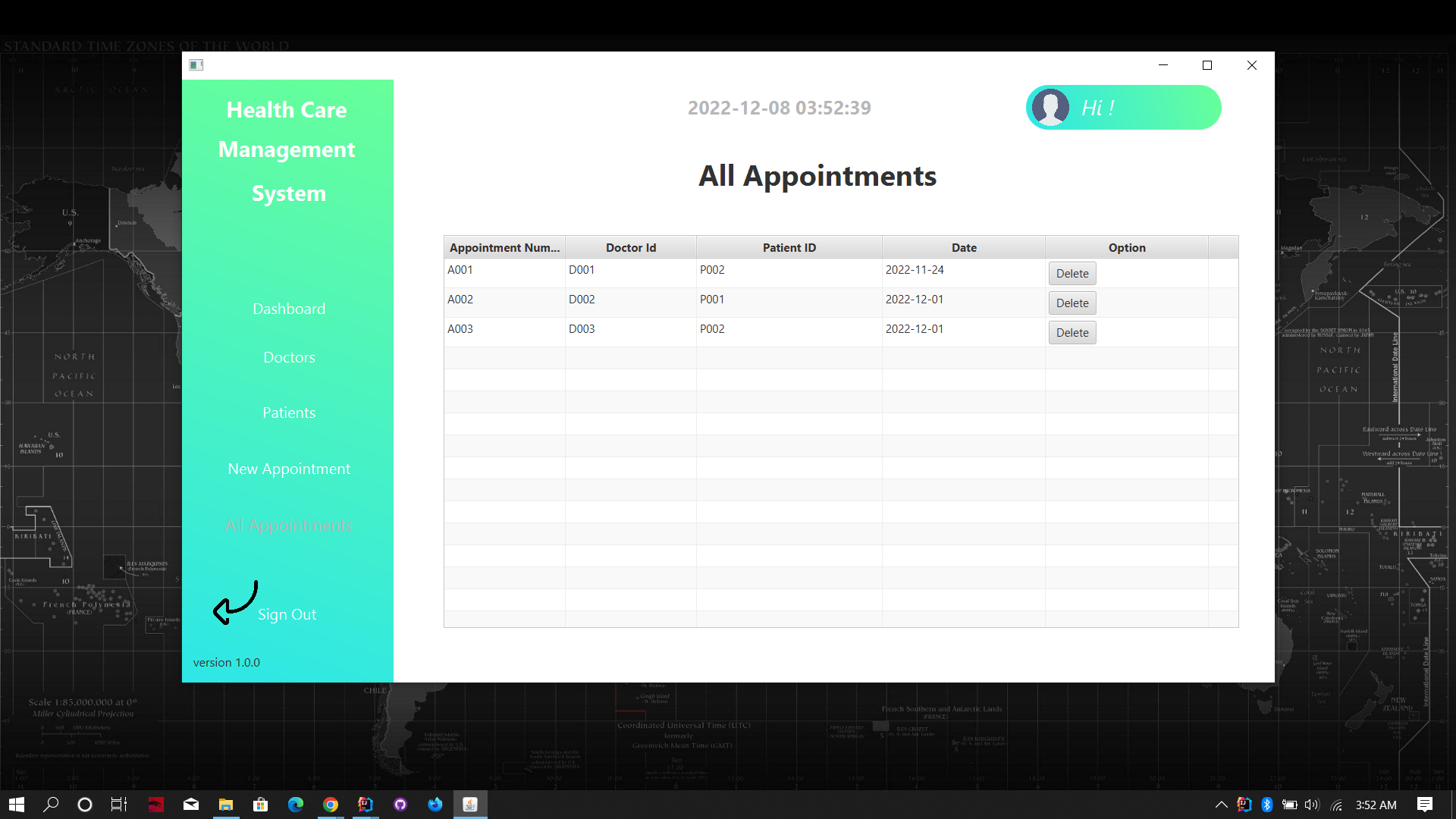Delete appointment A002
Screen dimensions: 1456x819
tap(1072, 303)
